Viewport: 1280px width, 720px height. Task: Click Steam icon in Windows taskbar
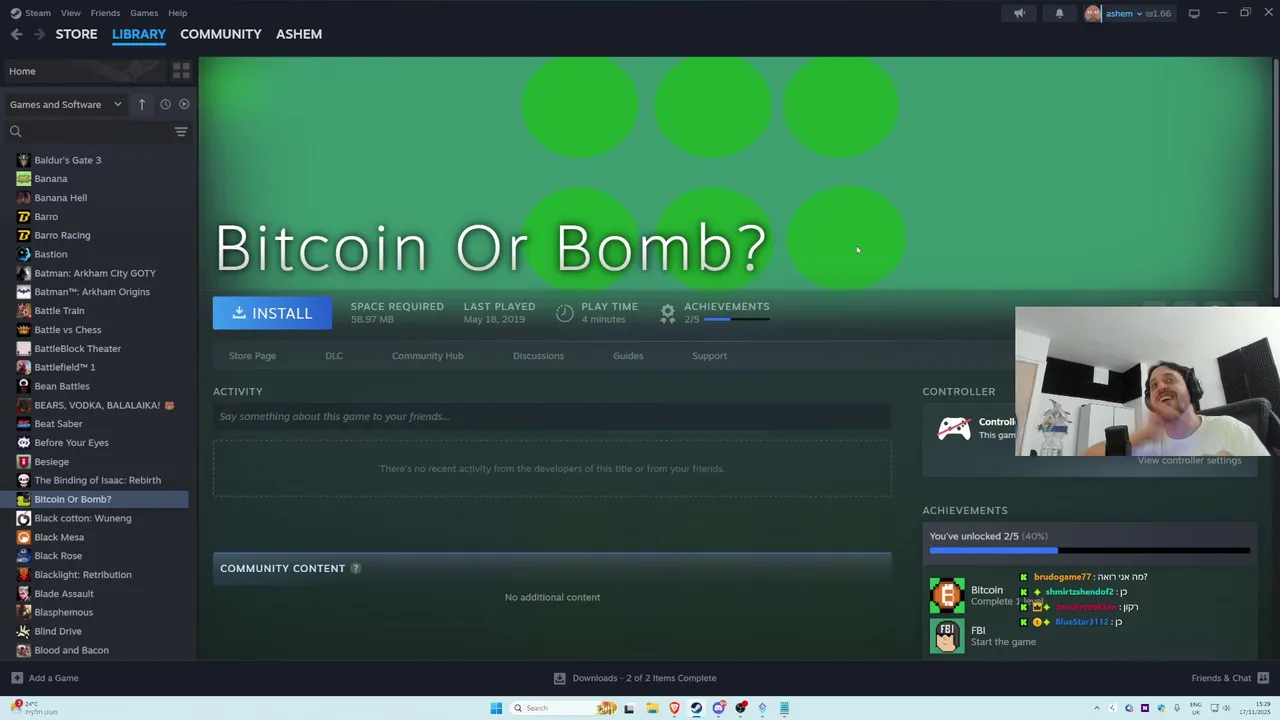pyautogui.click(x=696, y=708)
